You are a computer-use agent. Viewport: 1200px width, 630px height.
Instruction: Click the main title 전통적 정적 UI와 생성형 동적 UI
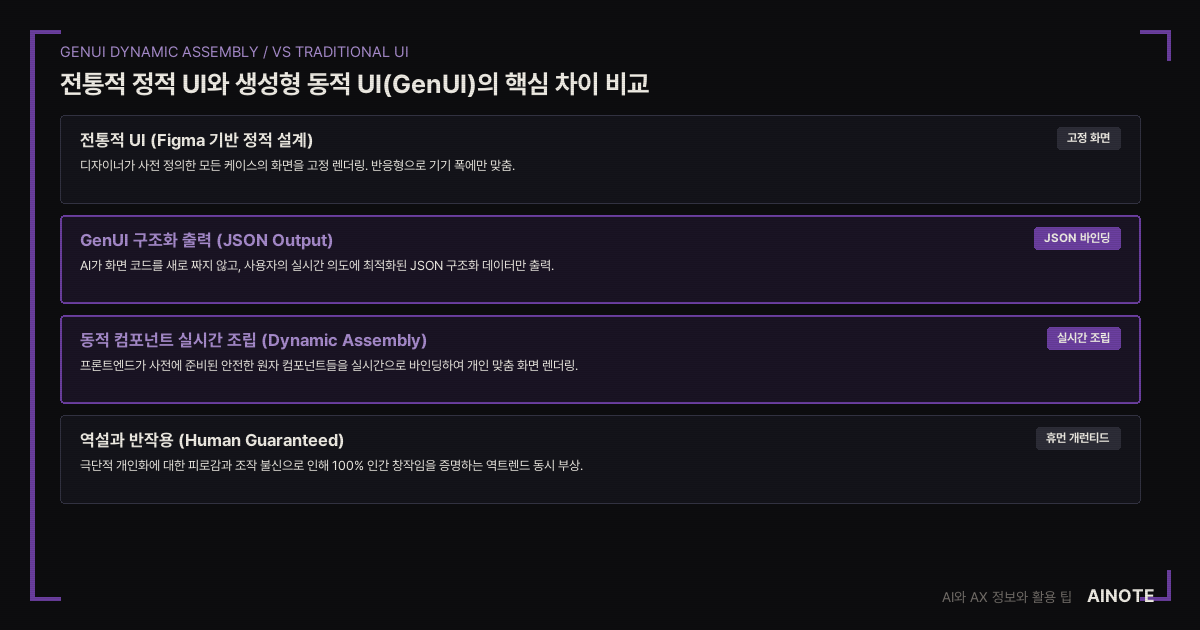(354, 83)
